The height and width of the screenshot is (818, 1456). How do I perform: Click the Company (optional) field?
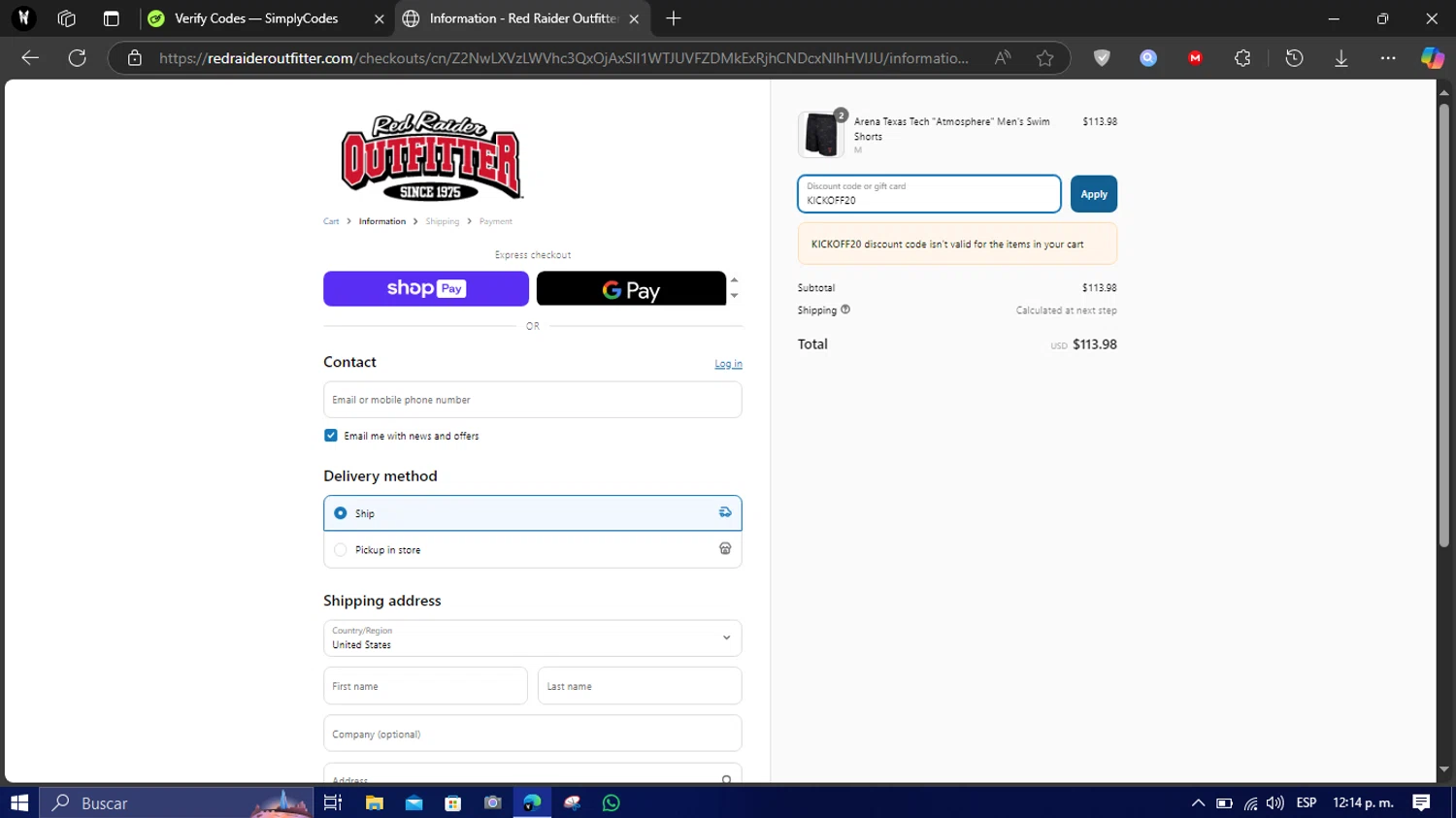[532, 734]
